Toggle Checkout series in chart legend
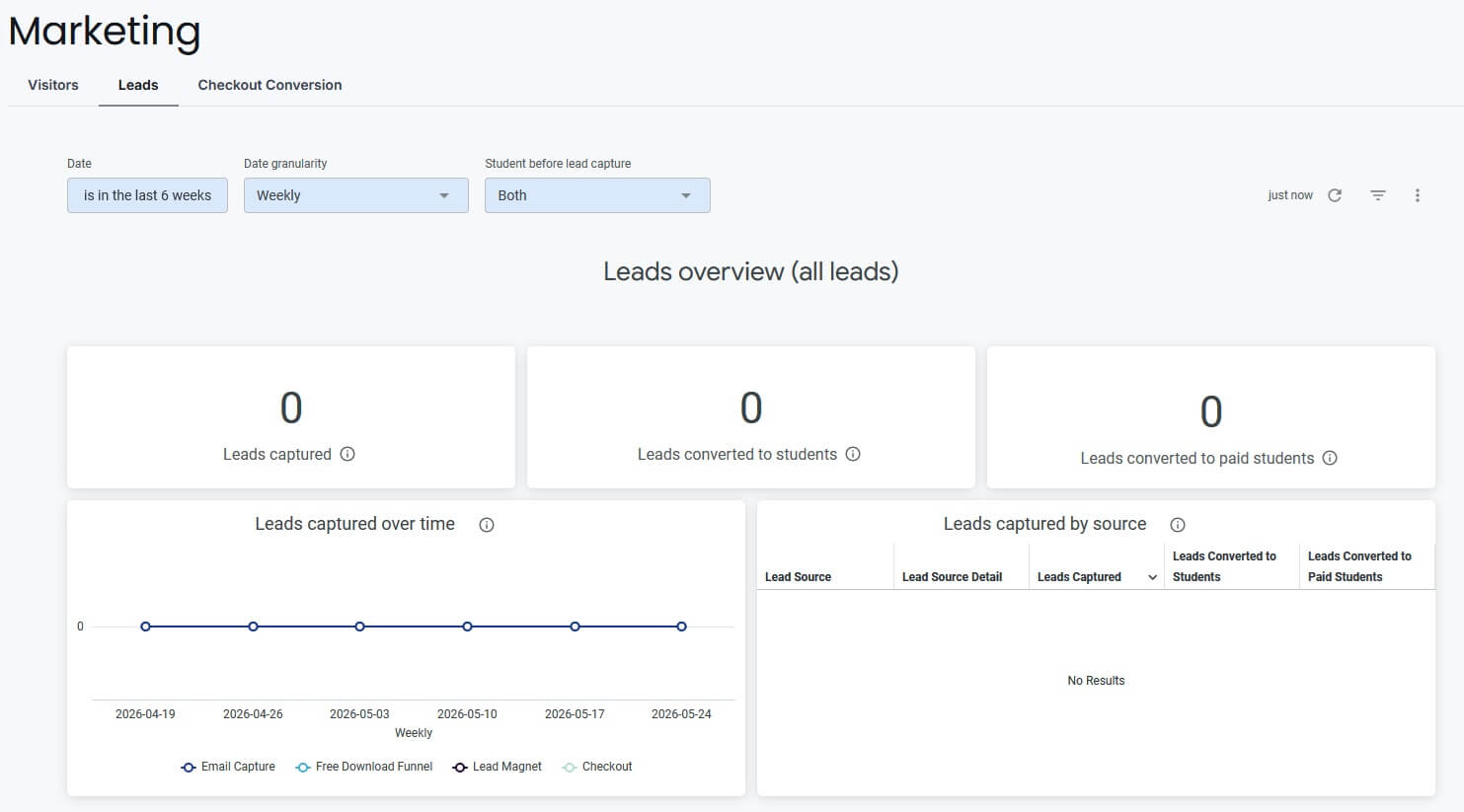1464x812 pixels. coord(597,767)
